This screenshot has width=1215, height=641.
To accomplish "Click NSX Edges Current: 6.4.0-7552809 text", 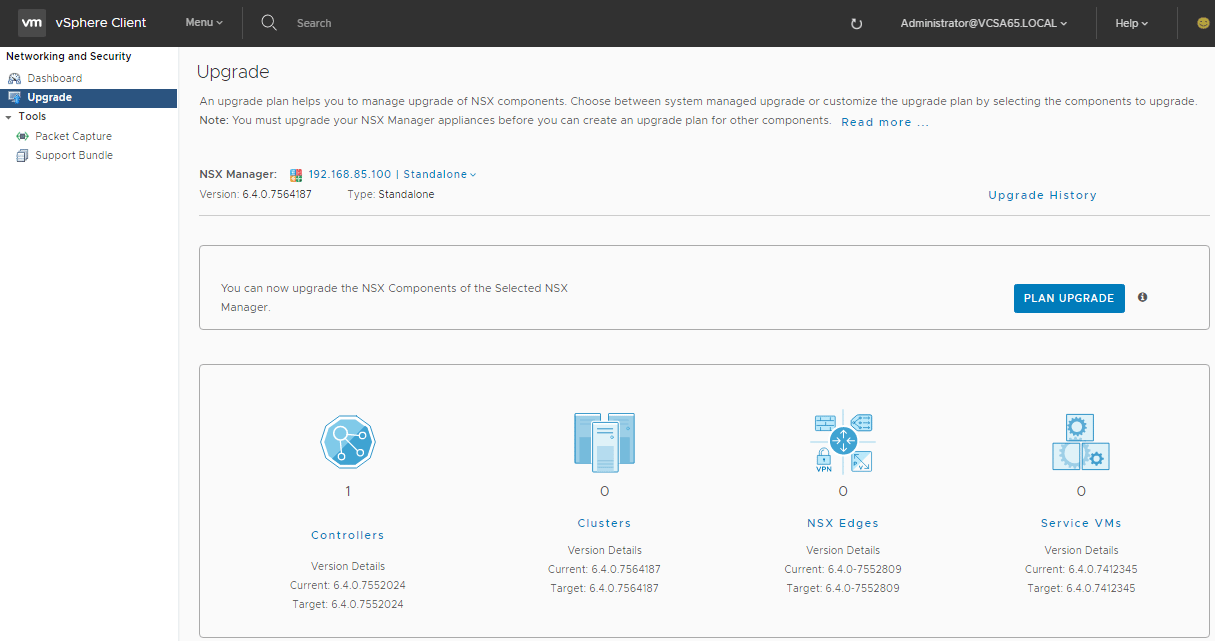I will tap(843, 569).
